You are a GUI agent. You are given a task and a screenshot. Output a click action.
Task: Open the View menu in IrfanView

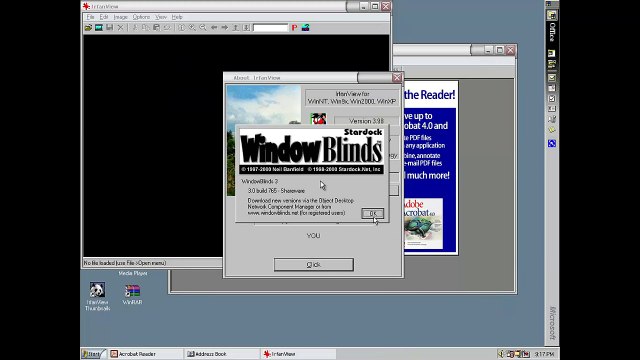click(x=161, y=17)
